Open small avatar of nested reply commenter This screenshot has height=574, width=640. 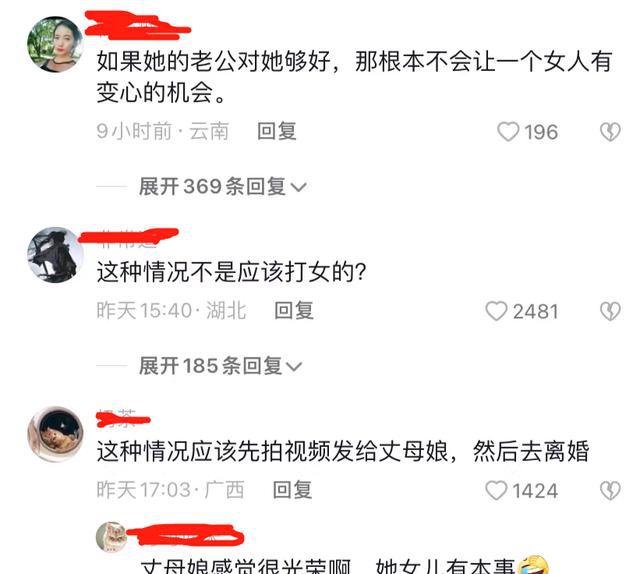tap(111, 536)
